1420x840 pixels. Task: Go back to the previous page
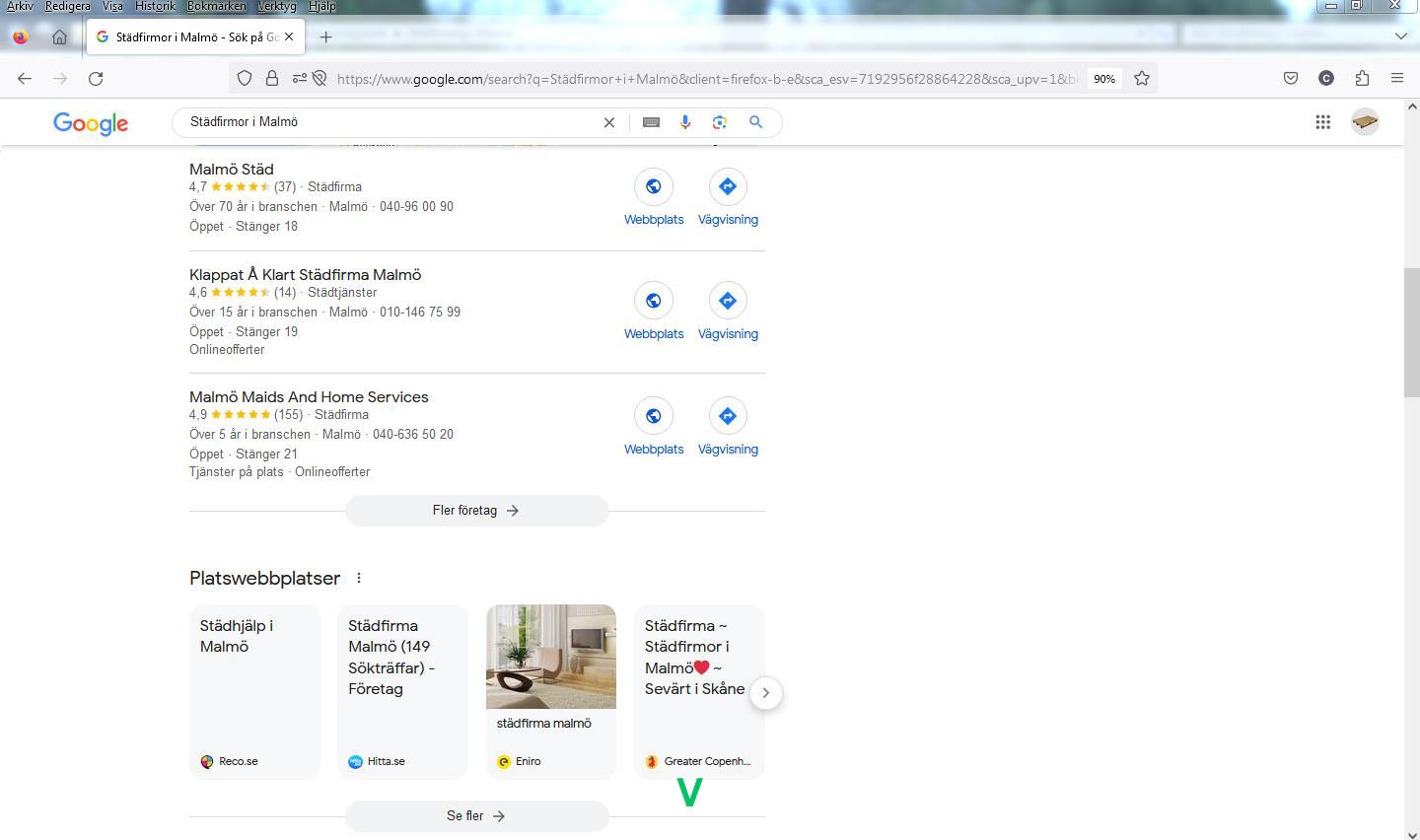coord(25,79)
